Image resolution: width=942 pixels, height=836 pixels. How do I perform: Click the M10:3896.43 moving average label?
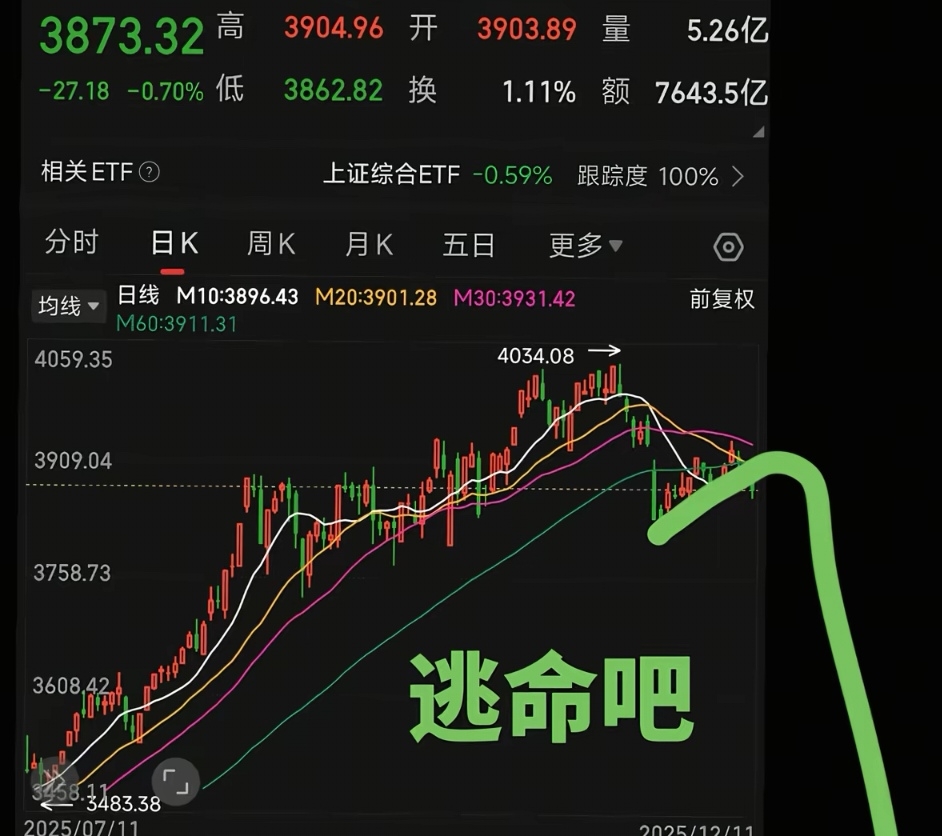tap(237, 296)
